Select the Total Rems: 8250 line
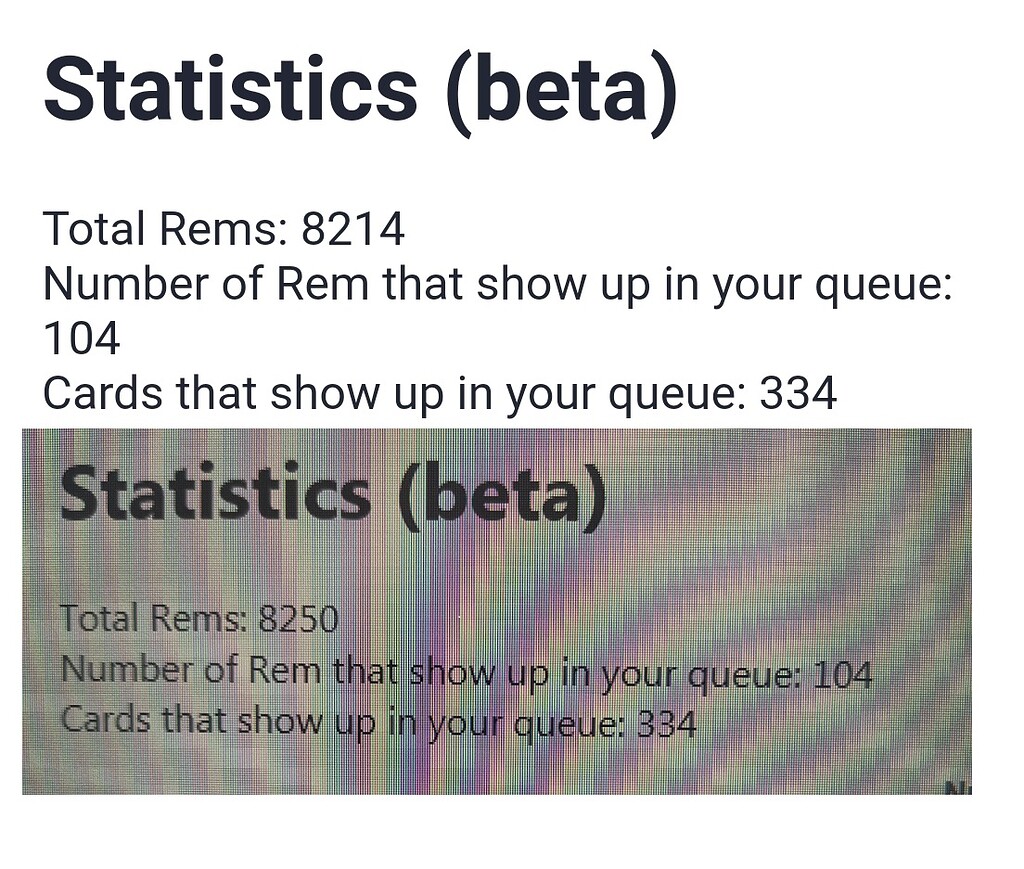This screenshot has width=1024, height=869. click(199, 618)
